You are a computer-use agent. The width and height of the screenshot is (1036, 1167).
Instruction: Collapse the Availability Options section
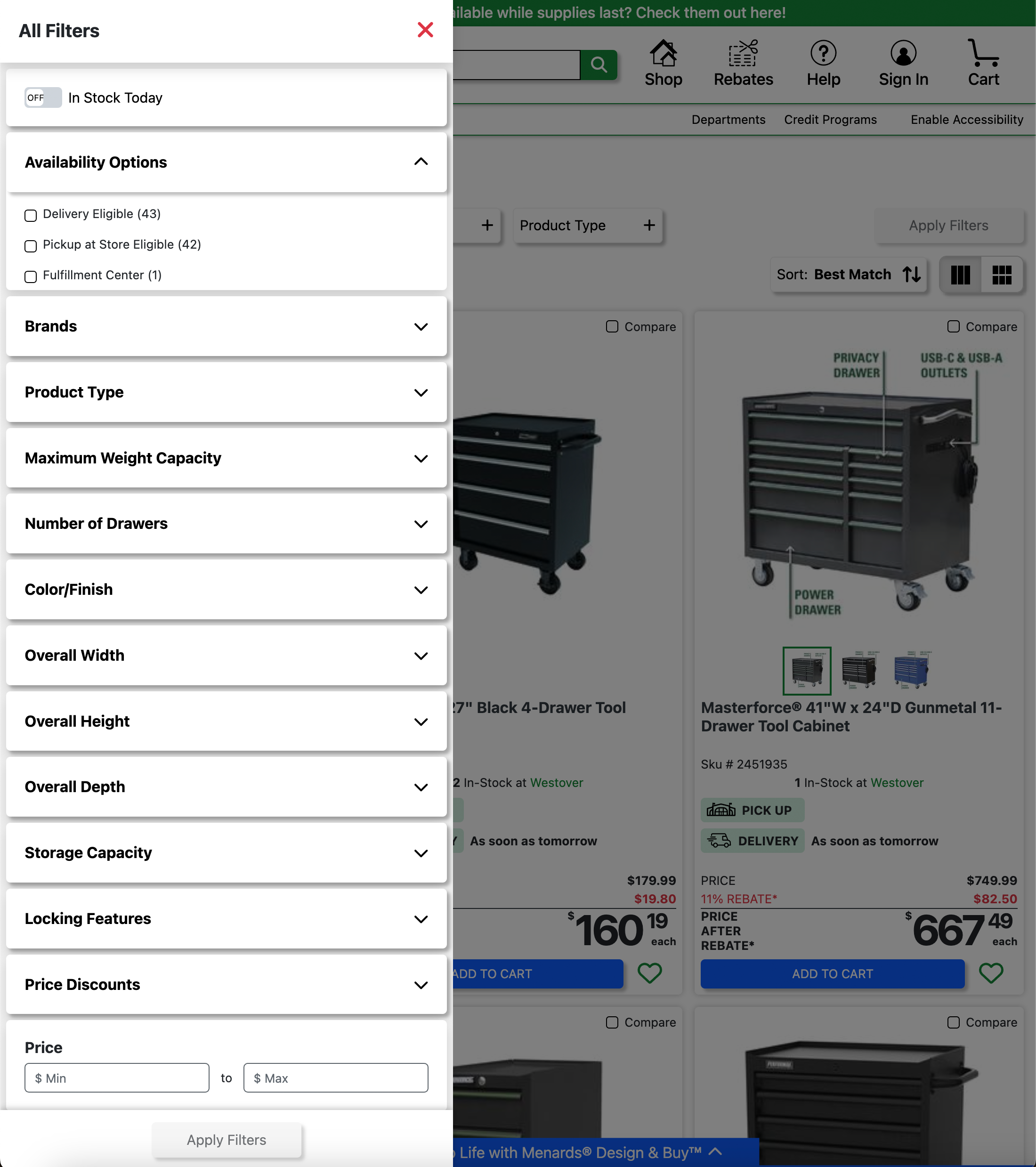pos(421,162)
